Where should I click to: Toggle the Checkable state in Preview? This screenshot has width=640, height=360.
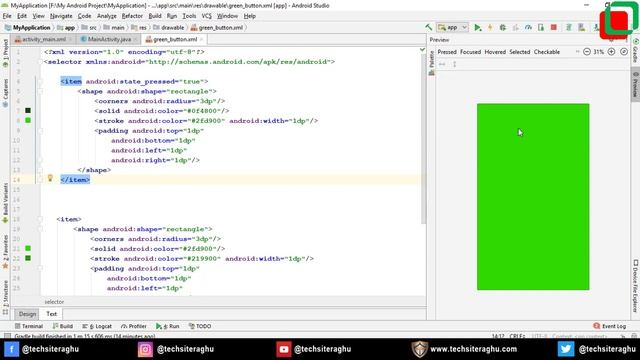click(547, 52)
